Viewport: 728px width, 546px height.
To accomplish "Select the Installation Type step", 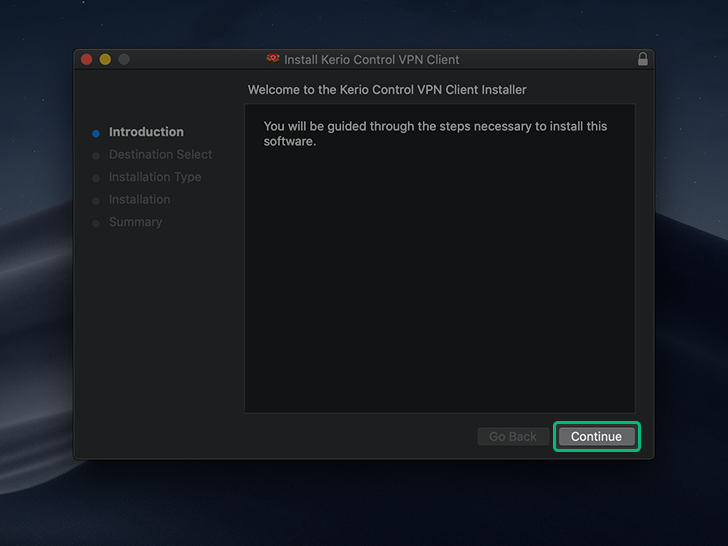I will pyautogui.click(x=155, y=177).
